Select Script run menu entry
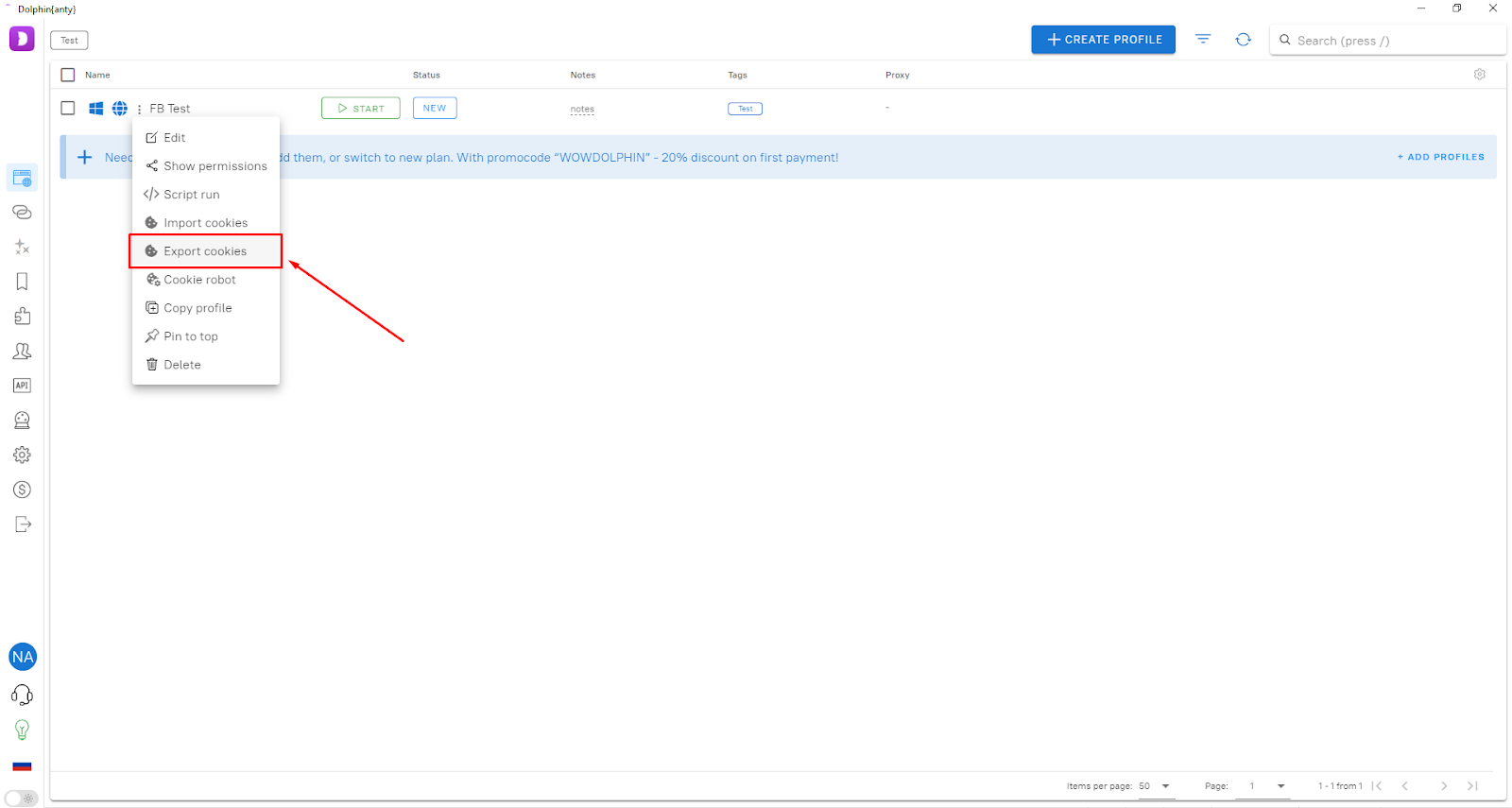This screenshot has width=1512, height=808. click(x=206, y=194)
